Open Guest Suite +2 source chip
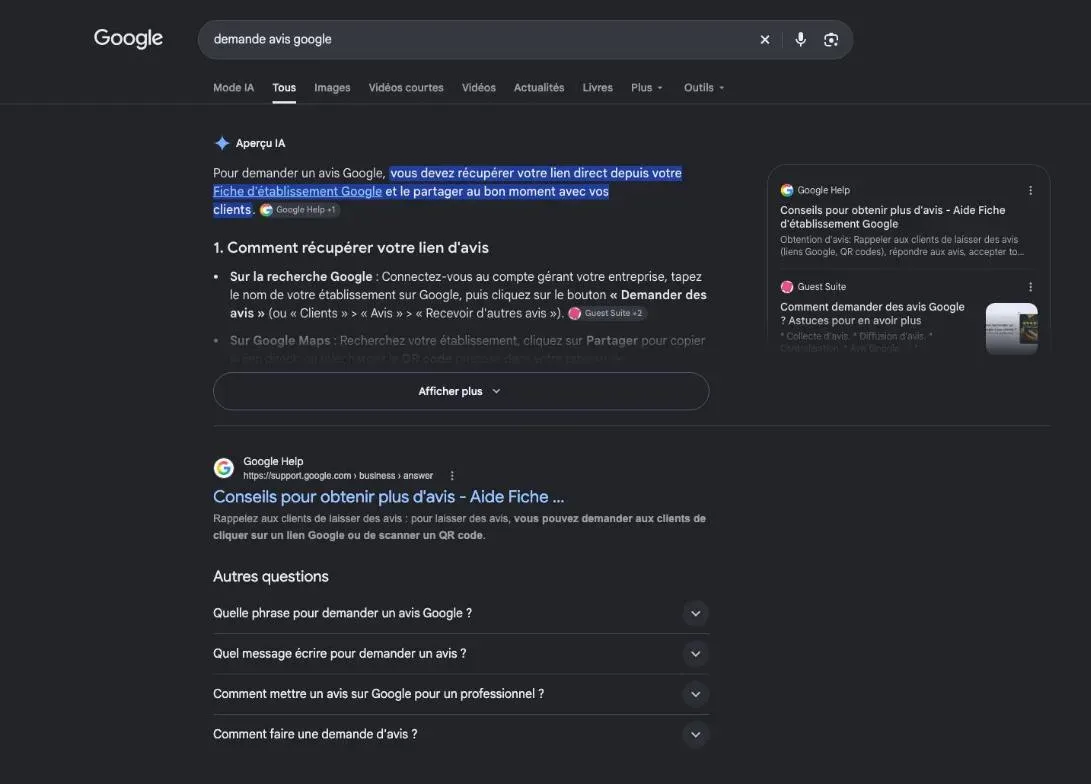Screen dimensions: 1091x784 click(x=607, y=313)
